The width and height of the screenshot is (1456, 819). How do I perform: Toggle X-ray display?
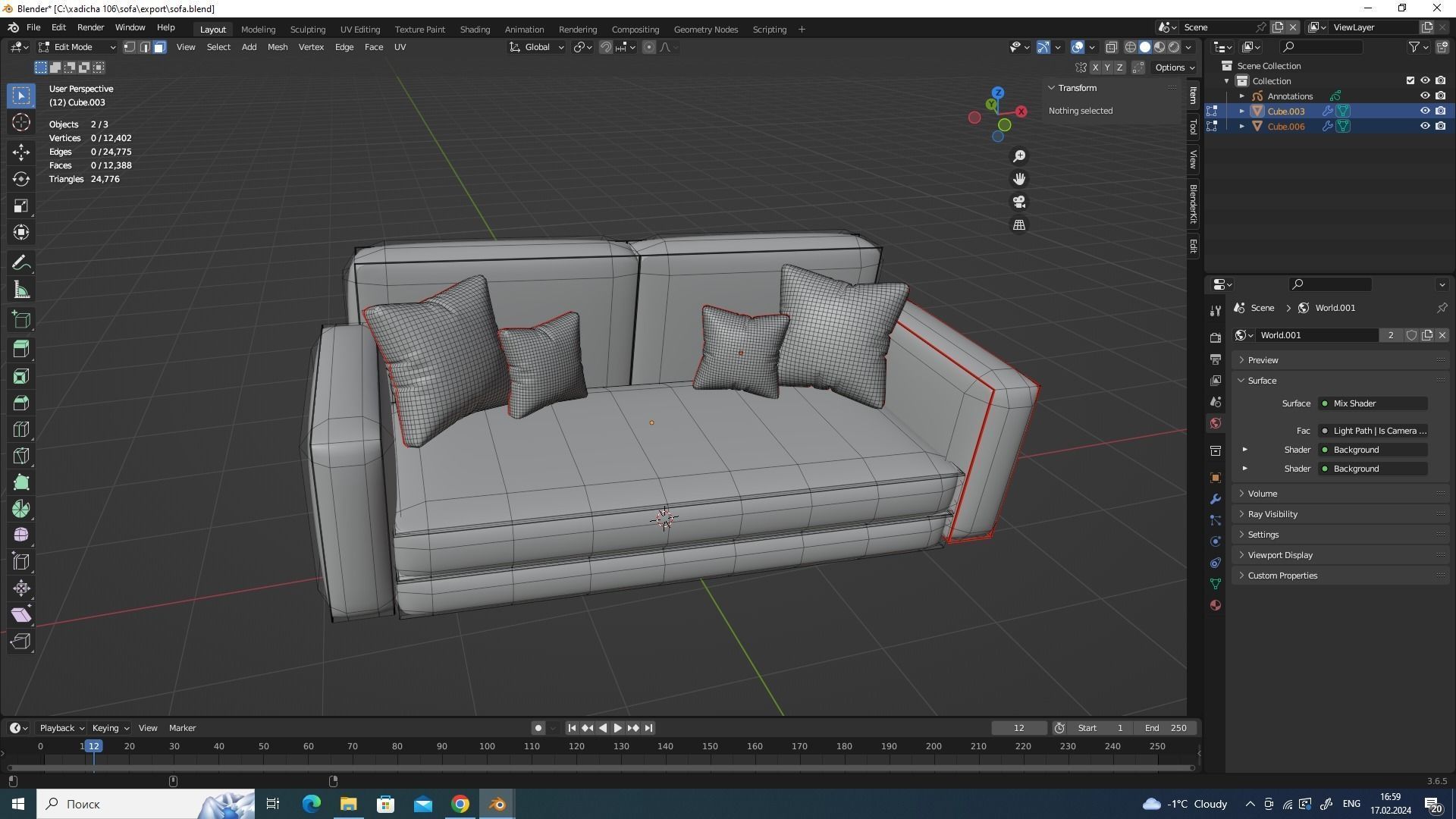(x=1112, y=47)
